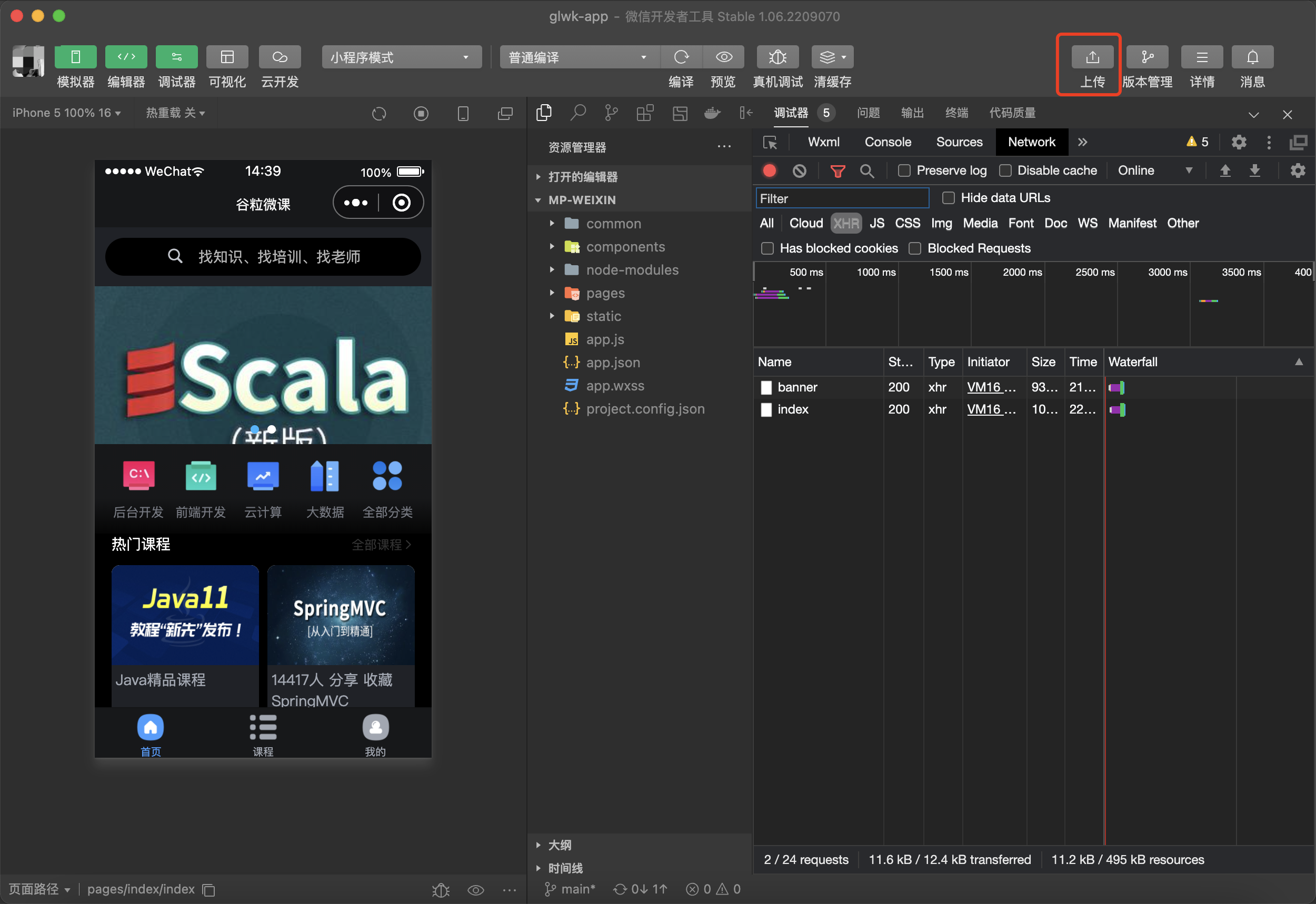Open cloud development (云开发)

[x=280, y=57]
